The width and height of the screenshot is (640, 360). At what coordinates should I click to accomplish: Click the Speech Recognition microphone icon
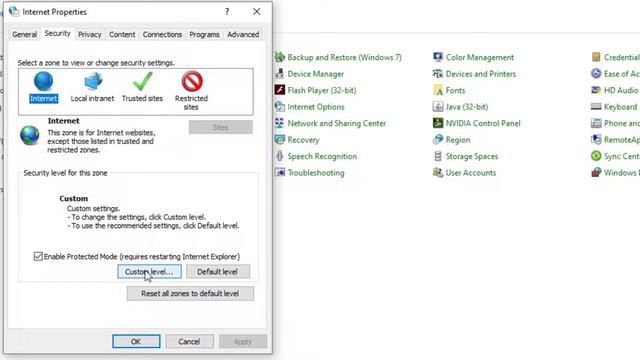click(x=280, y=156)
